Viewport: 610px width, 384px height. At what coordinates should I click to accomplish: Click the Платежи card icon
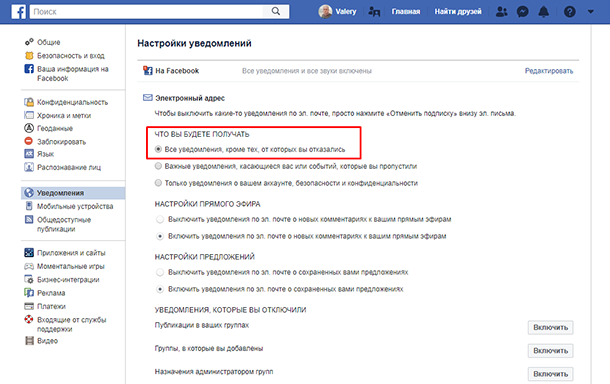[x=29, y=306]
